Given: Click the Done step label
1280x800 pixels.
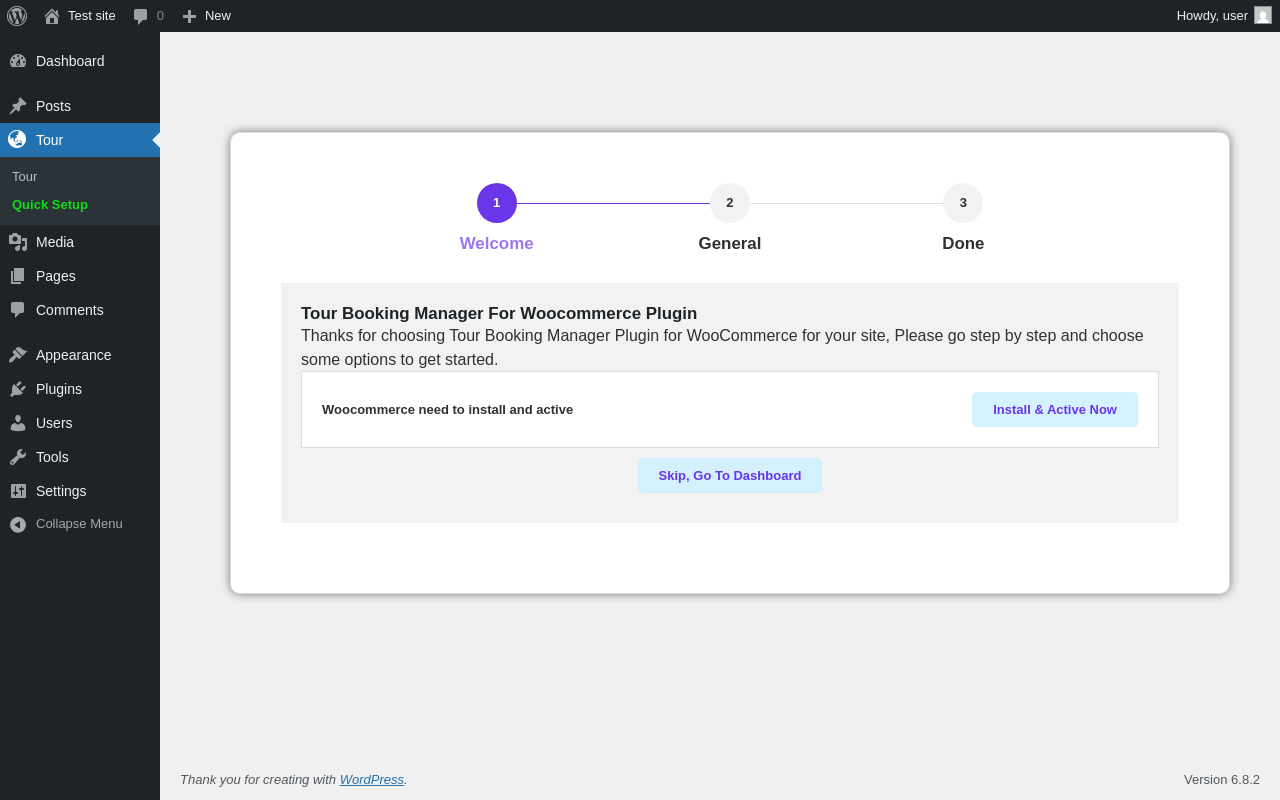Looking at the screenshot, I should tap(963, 244).
